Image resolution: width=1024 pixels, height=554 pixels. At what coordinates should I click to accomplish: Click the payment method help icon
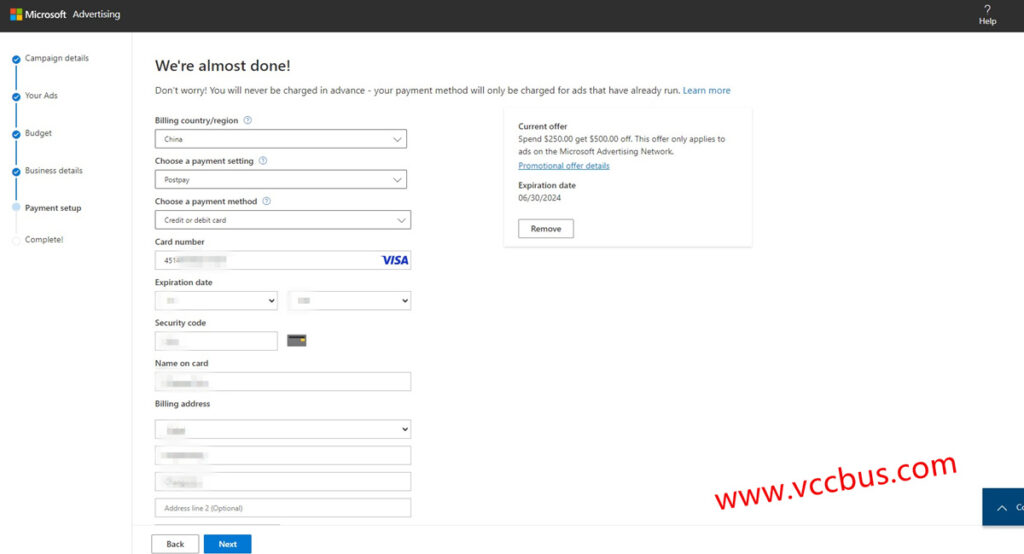tap(267, 201)
